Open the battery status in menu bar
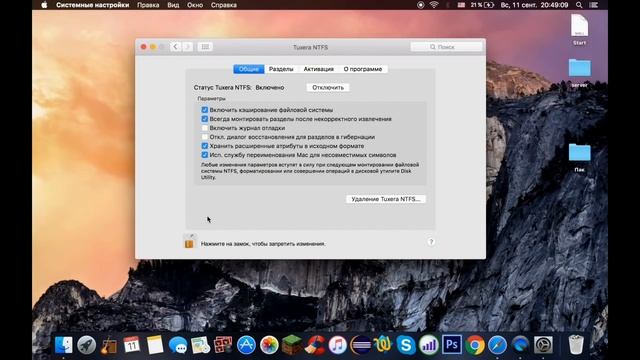640x360 pixels. click(482, 5)
